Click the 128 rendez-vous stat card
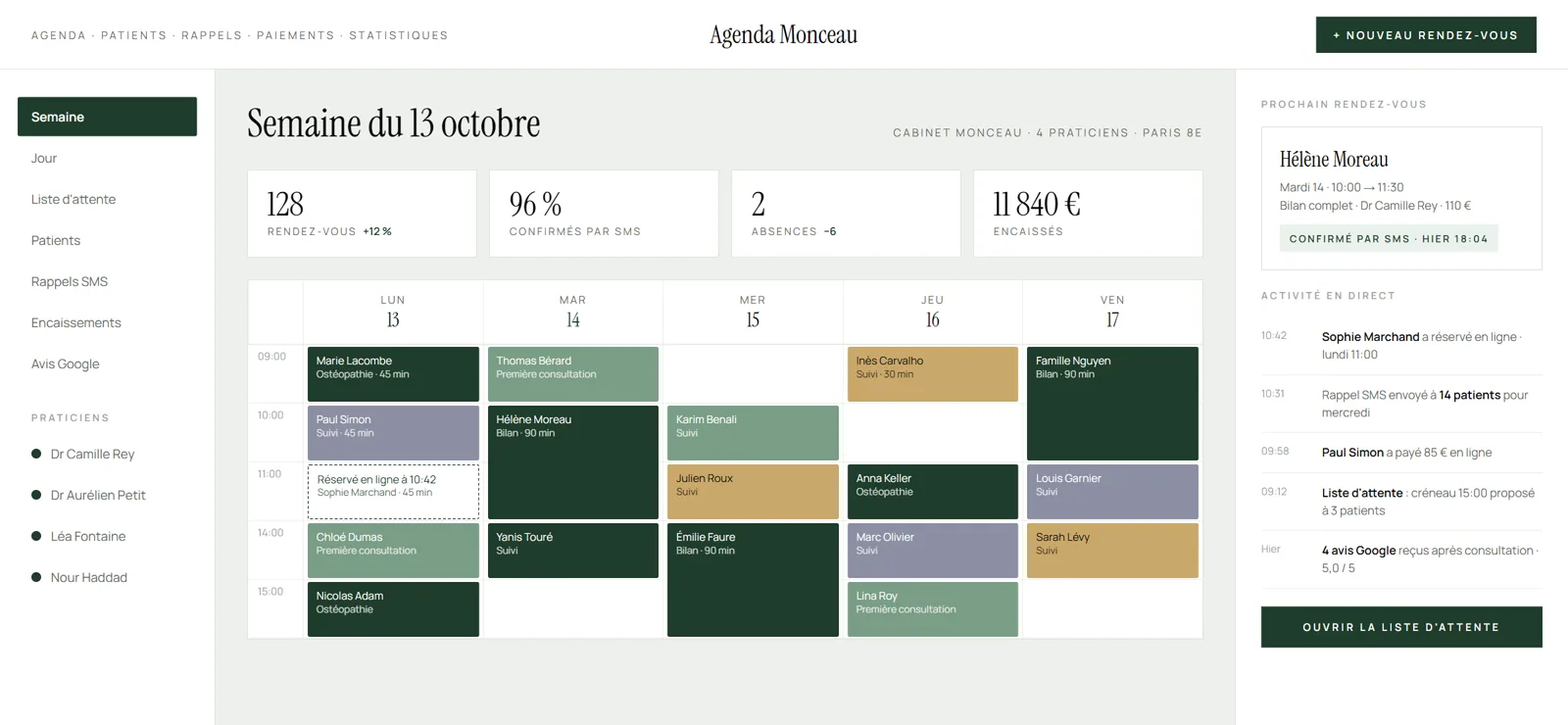This screenshot has width=1568, height=725. click(362, 214)
